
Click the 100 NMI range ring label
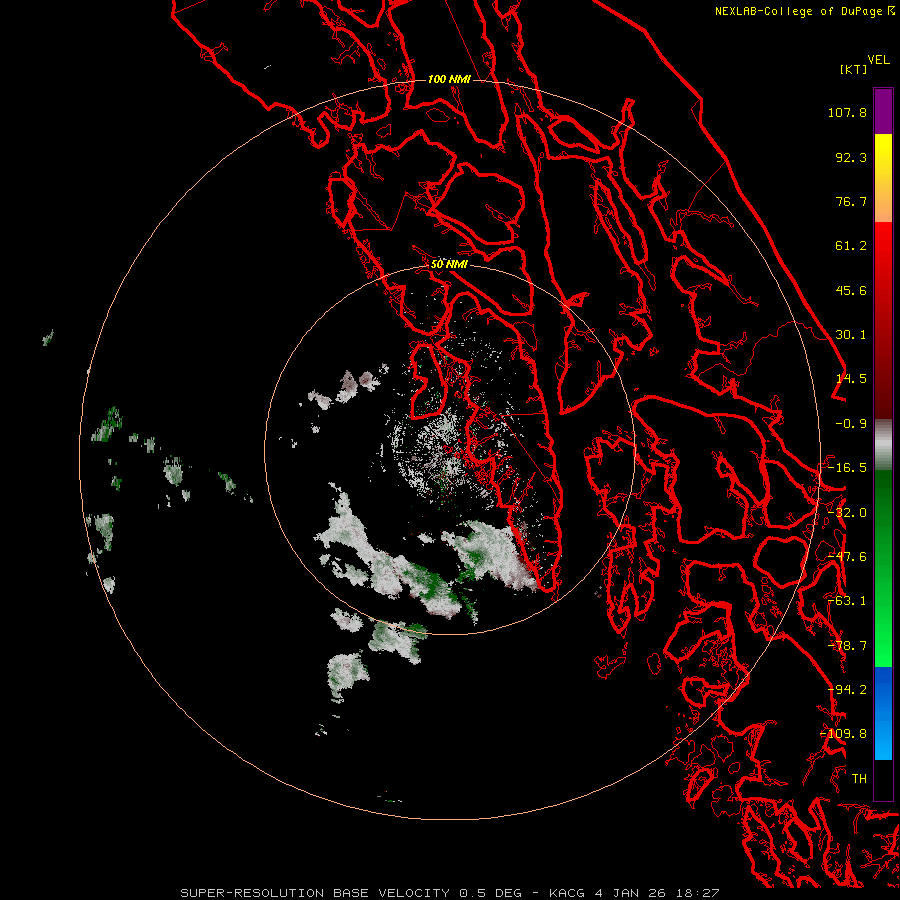coord(449,79)
